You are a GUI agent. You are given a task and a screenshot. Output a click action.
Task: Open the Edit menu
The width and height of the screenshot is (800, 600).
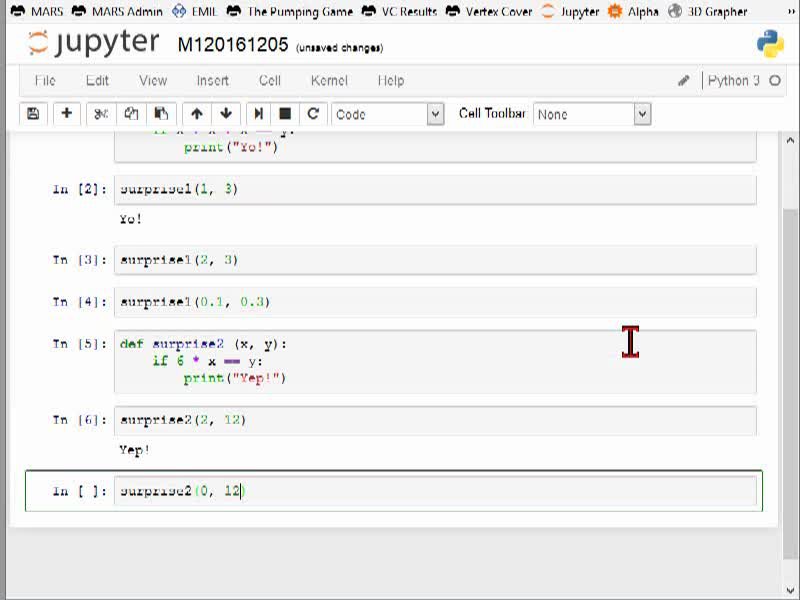click(x=97, y=81)
